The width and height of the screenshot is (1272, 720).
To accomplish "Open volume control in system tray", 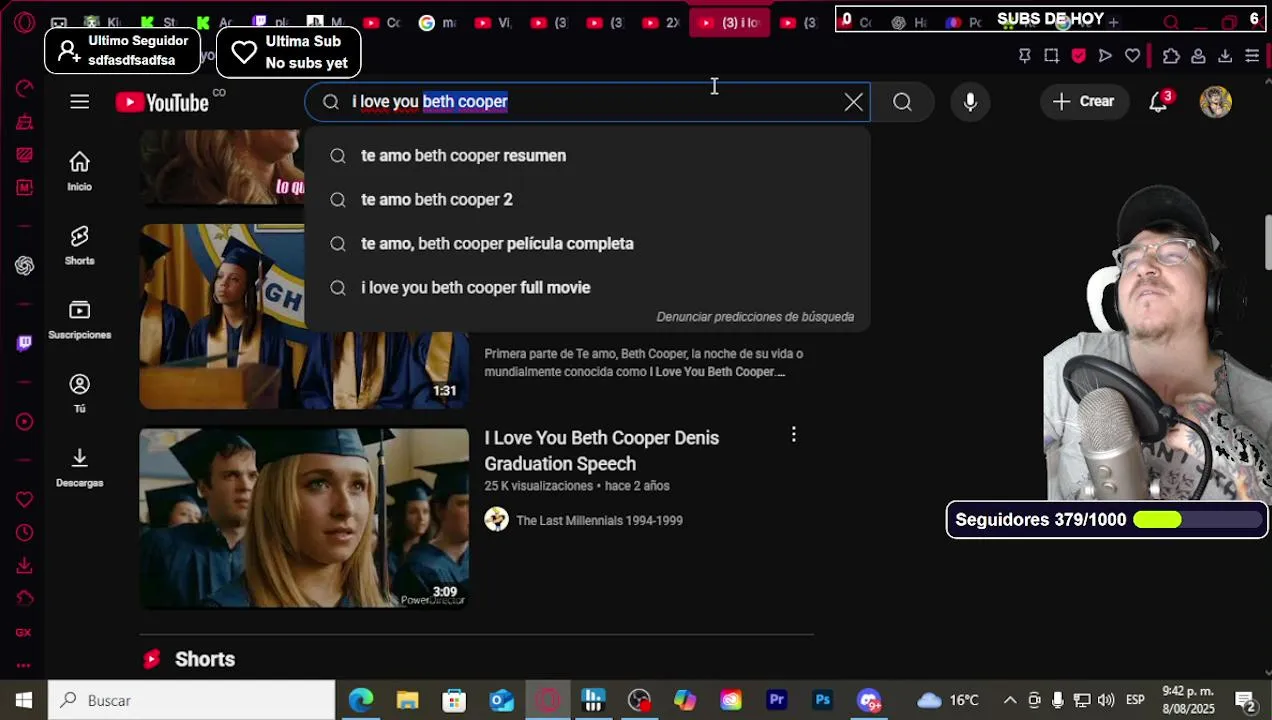I will click(x=1106, y=700).
